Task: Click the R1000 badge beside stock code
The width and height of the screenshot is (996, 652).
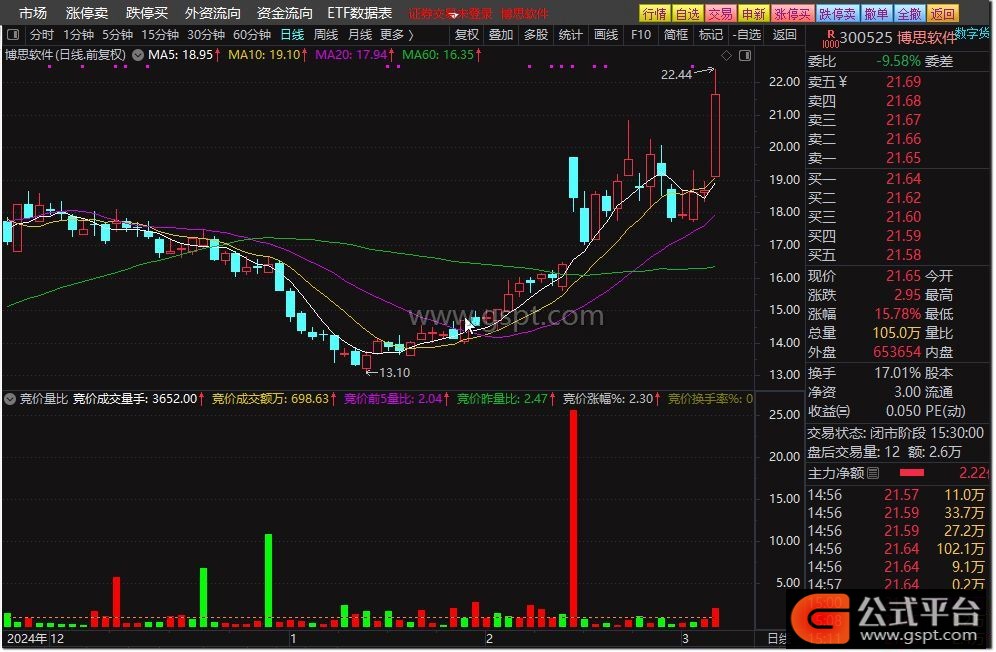Action: pos(830,39)
